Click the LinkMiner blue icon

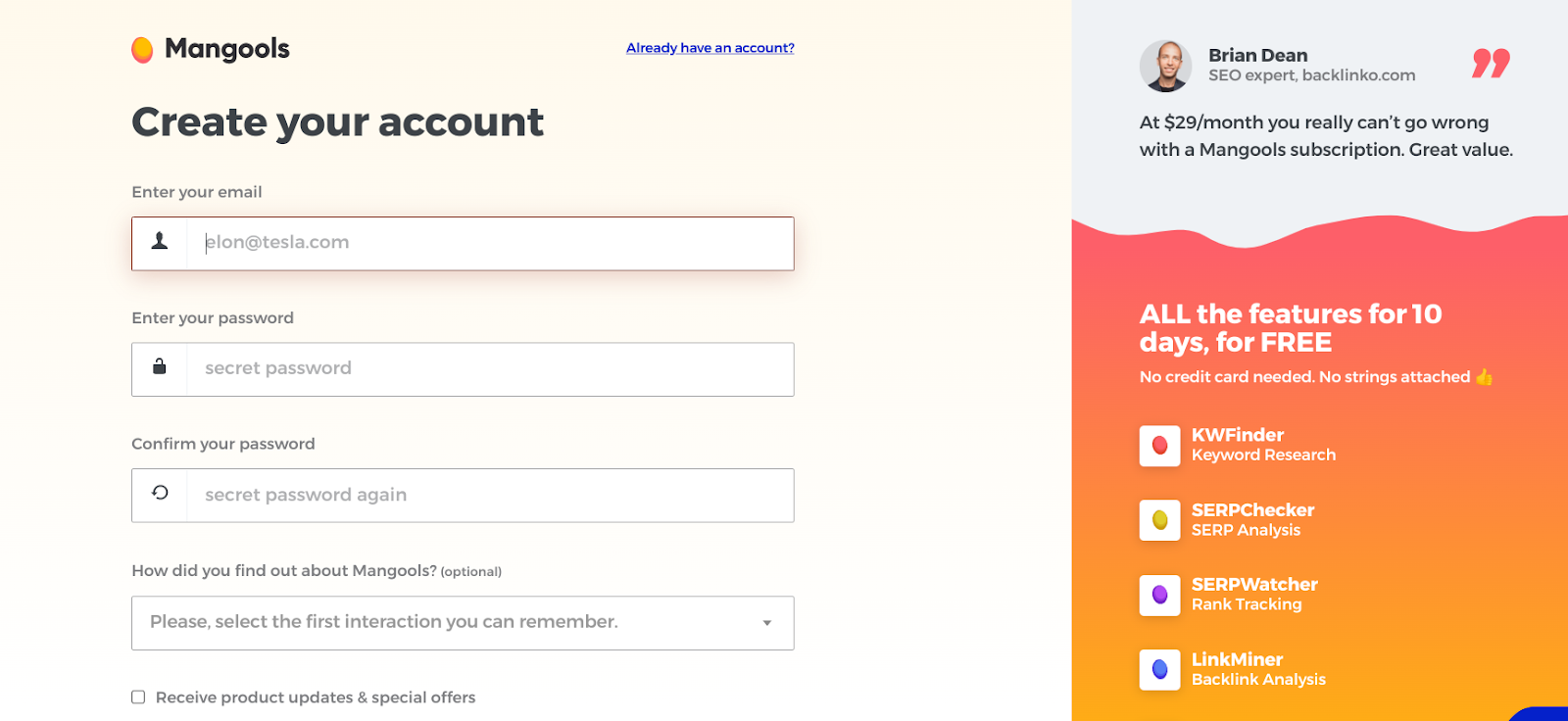(1159, 670)
